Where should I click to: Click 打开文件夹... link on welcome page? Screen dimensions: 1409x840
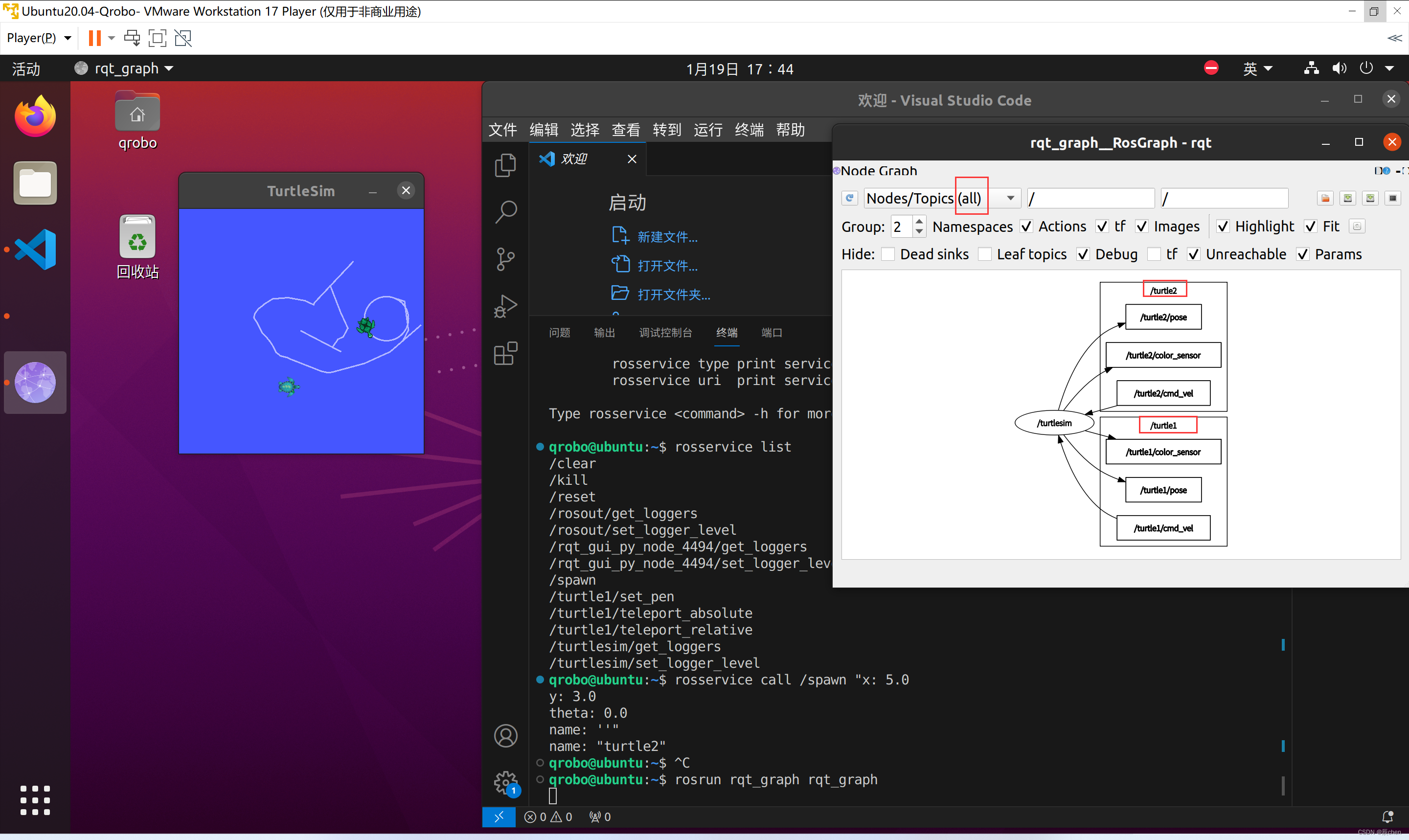coord(674,295)
